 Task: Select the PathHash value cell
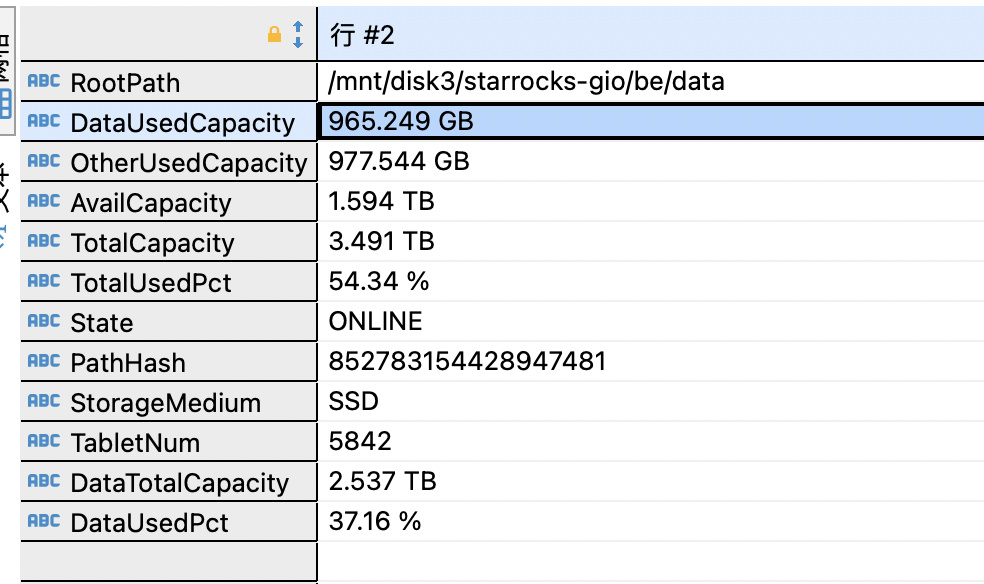[651, 361]
